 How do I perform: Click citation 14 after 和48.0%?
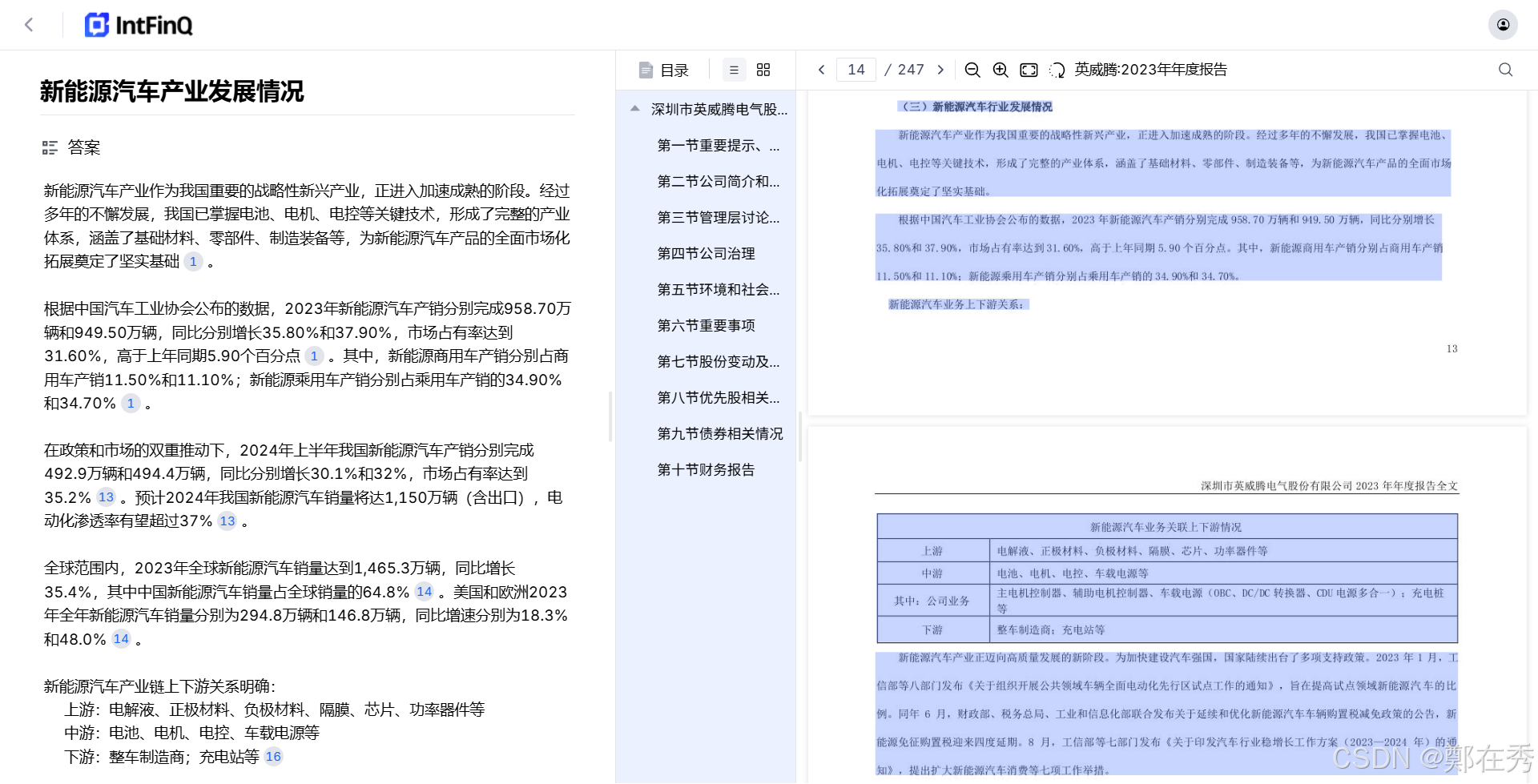click(x=121, y=639)
